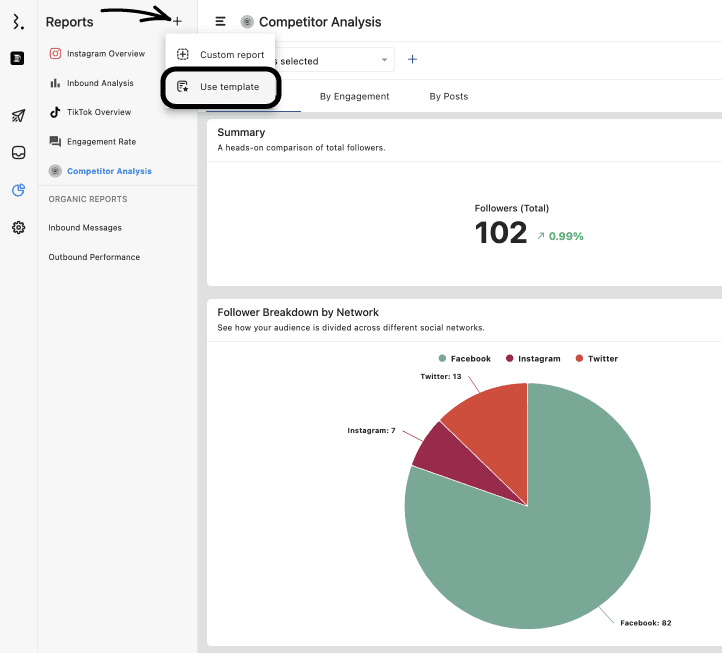The image size is (722, 653).
Task: Click the app logo at top left
Action: 18,22
